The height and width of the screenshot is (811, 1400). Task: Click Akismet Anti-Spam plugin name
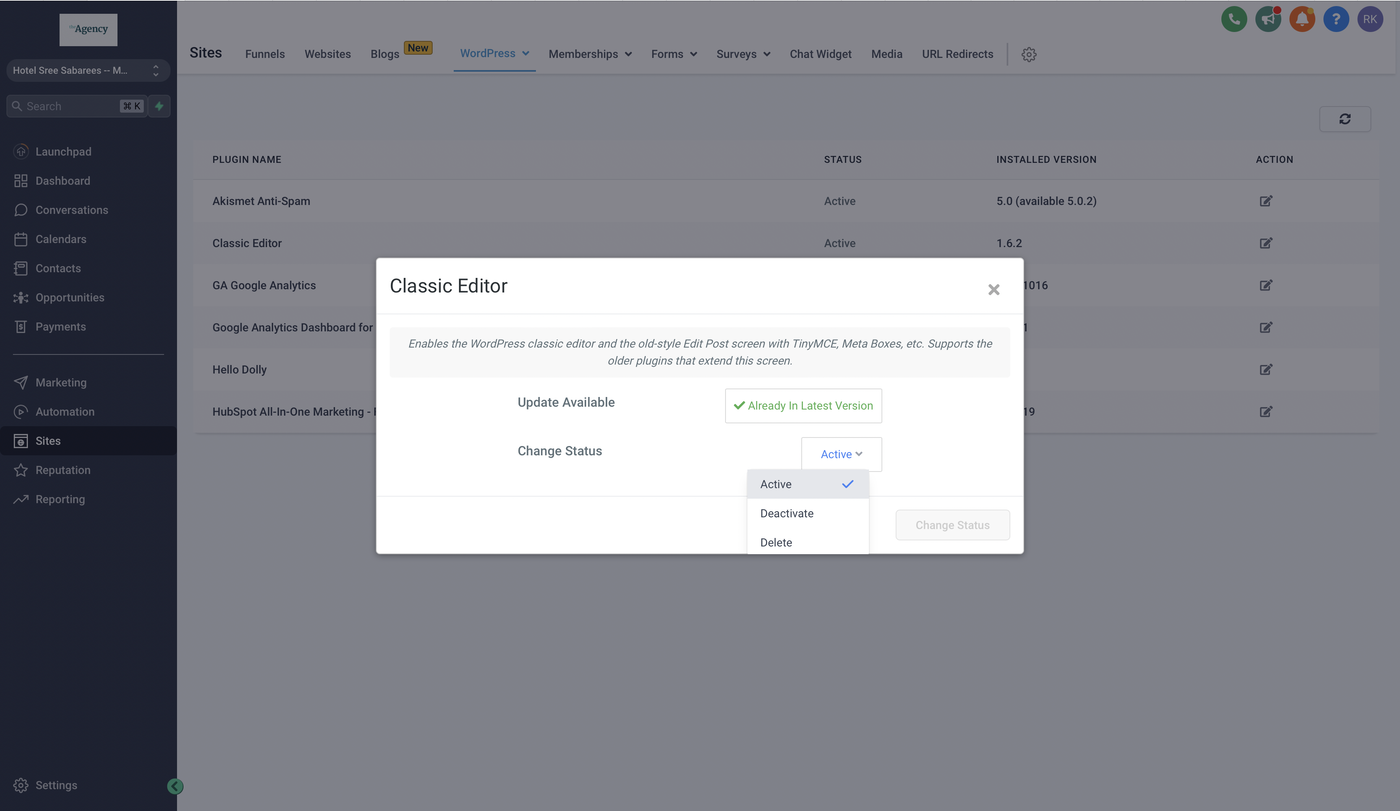click(261, 201)
